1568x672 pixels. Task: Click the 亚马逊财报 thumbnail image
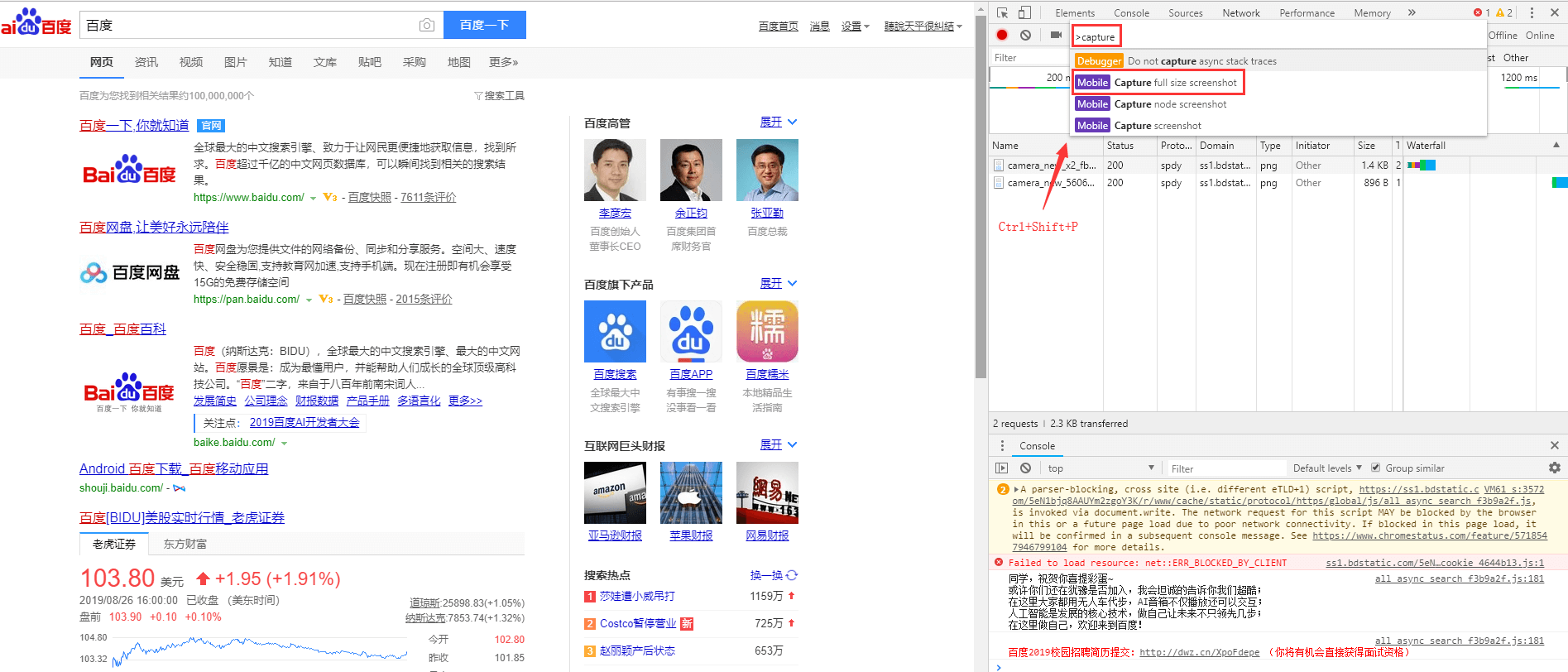[615, 492]
